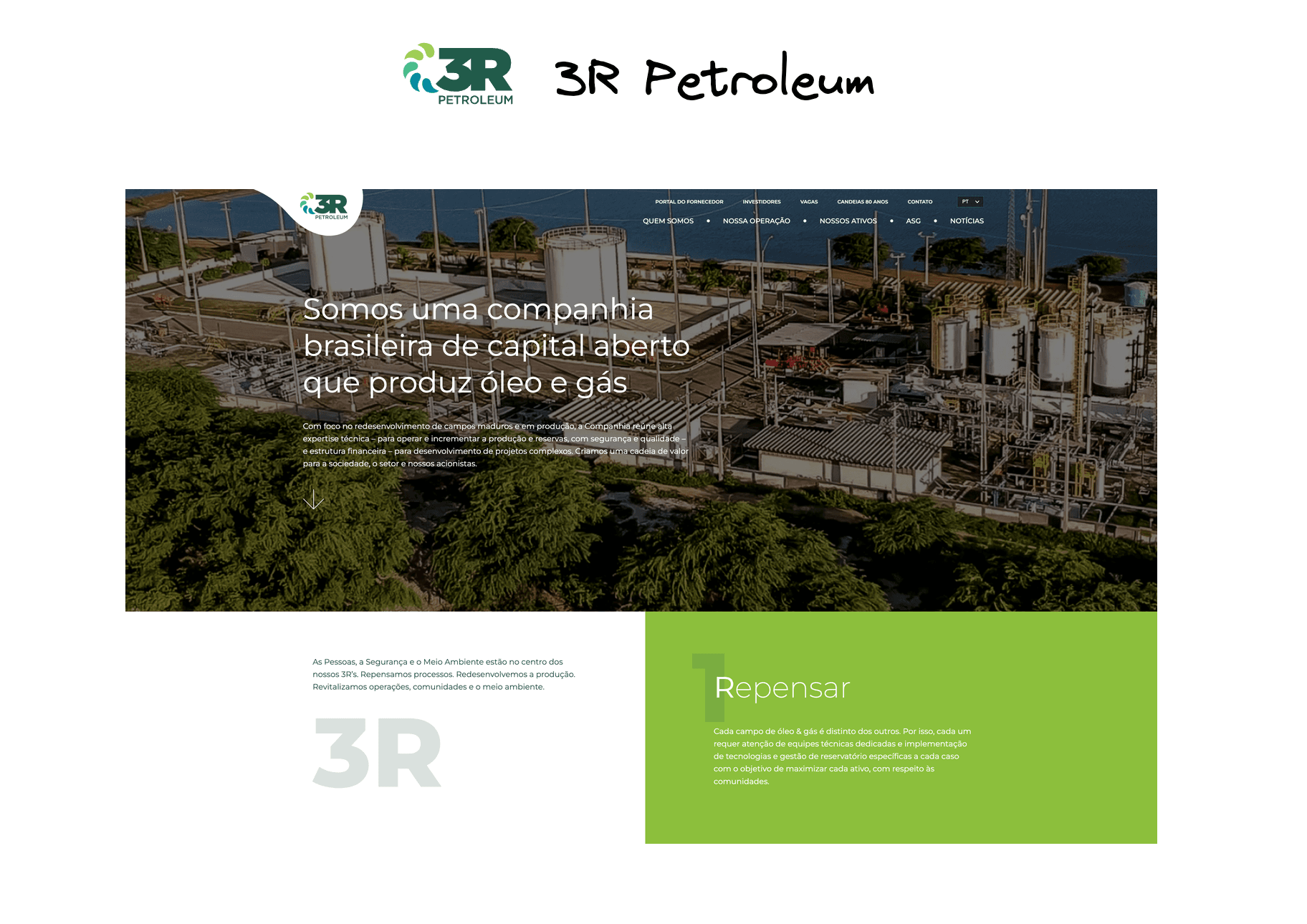
Task: Go to the Investidores page
Action: (x=761, y=202)
